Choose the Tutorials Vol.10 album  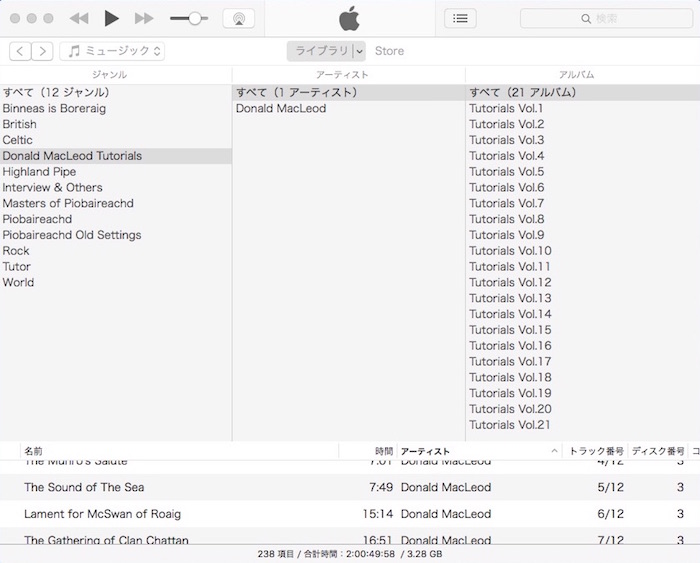pos(510,251)
